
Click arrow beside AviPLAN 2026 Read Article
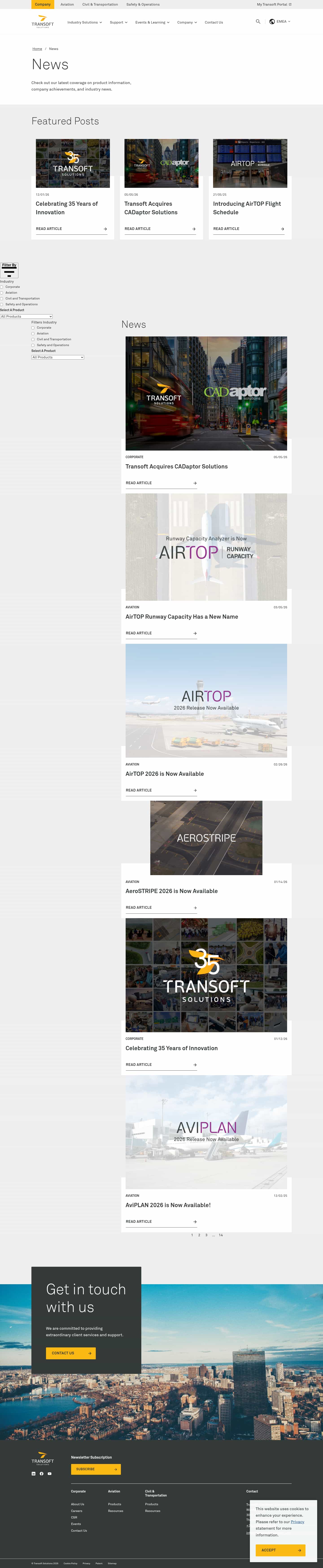point(195,1222)
